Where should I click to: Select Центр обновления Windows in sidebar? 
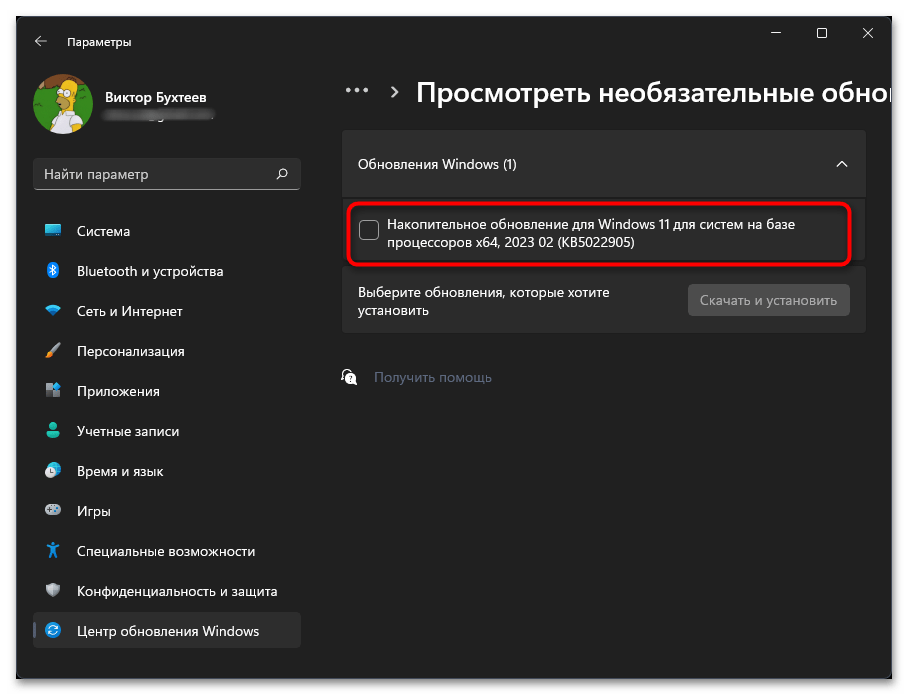[167, 630]
